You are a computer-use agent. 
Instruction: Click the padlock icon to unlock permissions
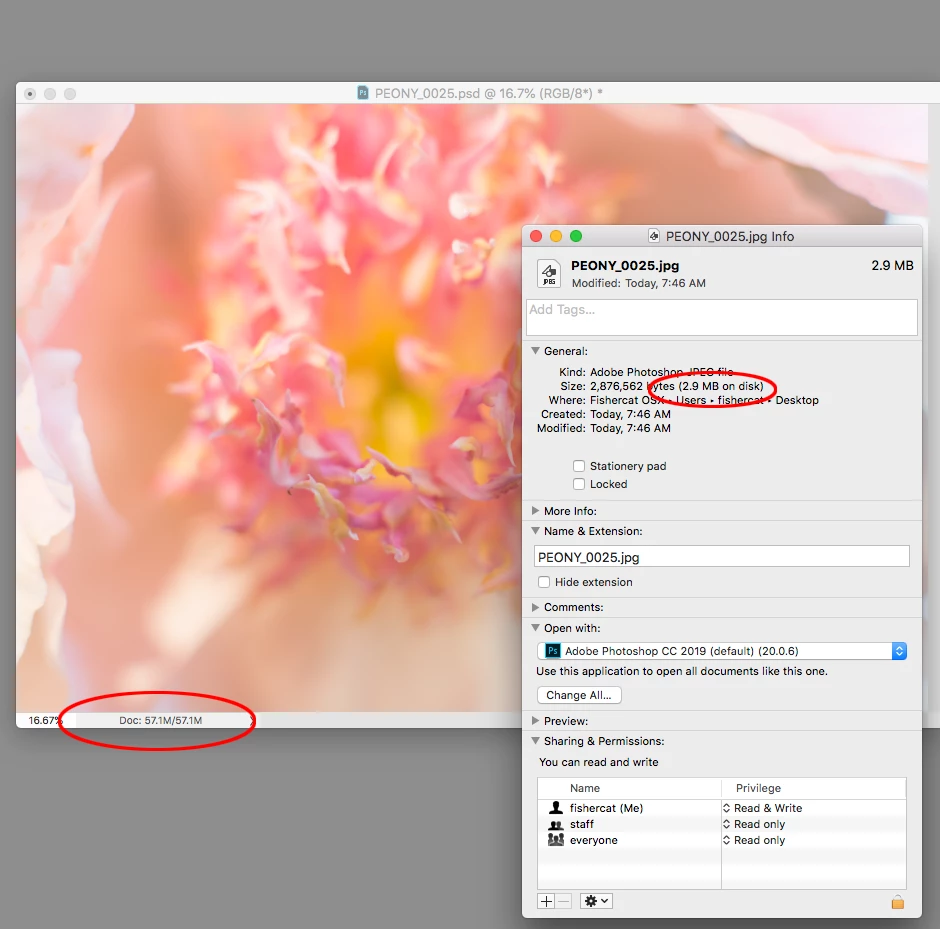pyautogui.click(x=897, y=902)
